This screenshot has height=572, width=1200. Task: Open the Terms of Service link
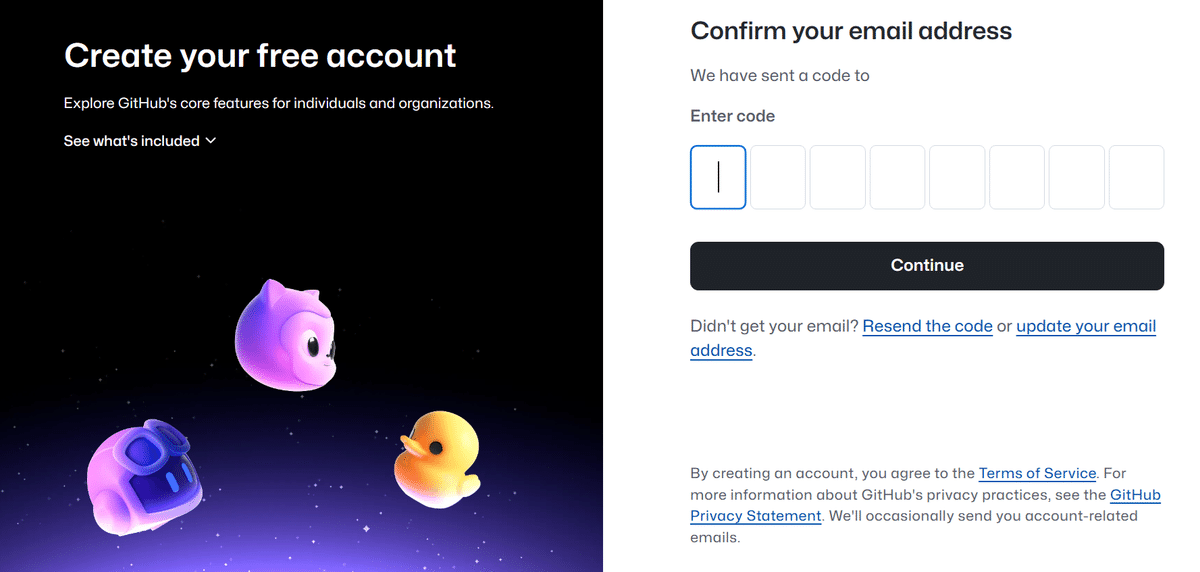[1037, 473]
